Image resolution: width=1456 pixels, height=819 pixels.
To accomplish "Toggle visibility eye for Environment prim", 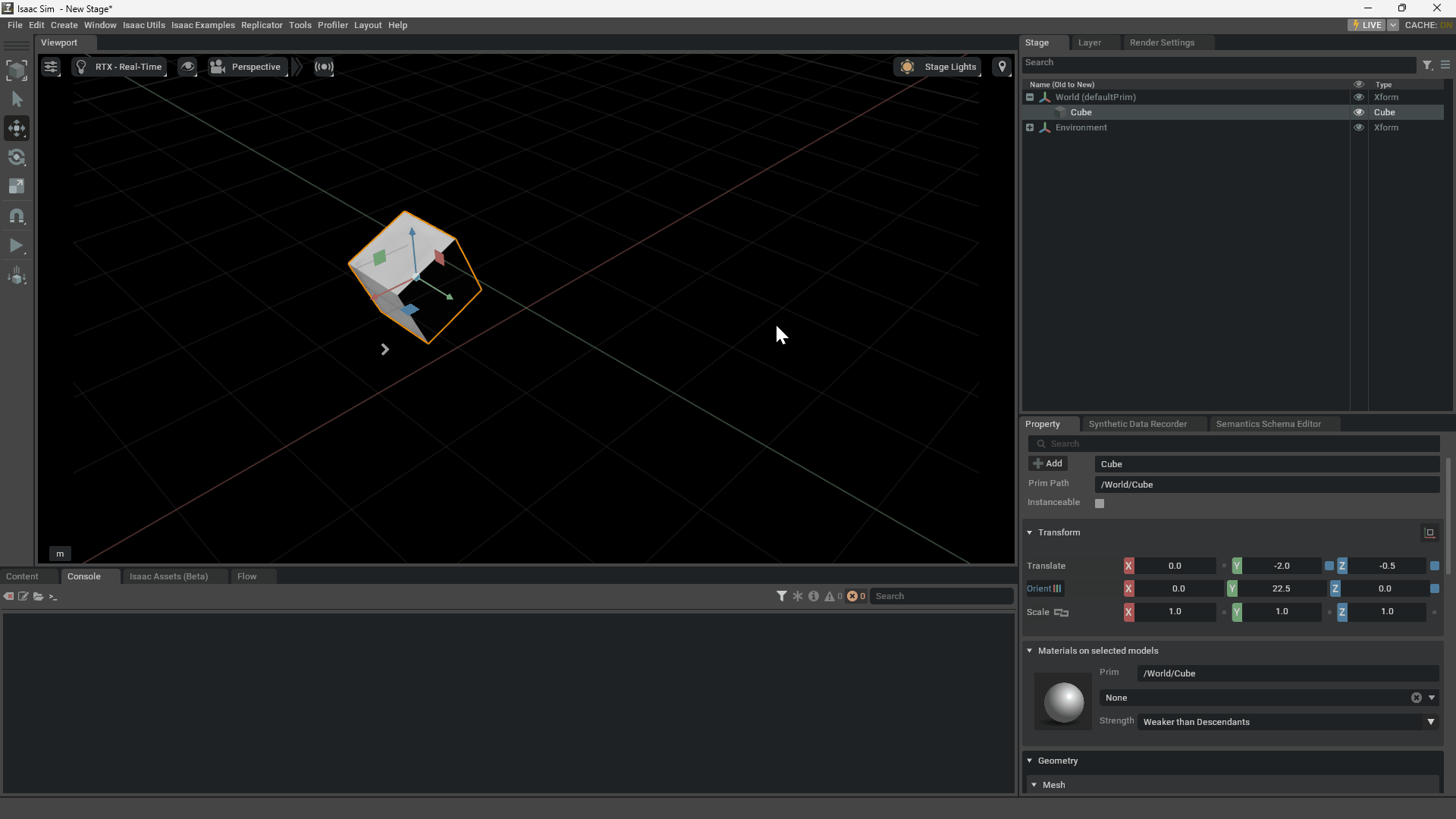I will coord(1359,127).
